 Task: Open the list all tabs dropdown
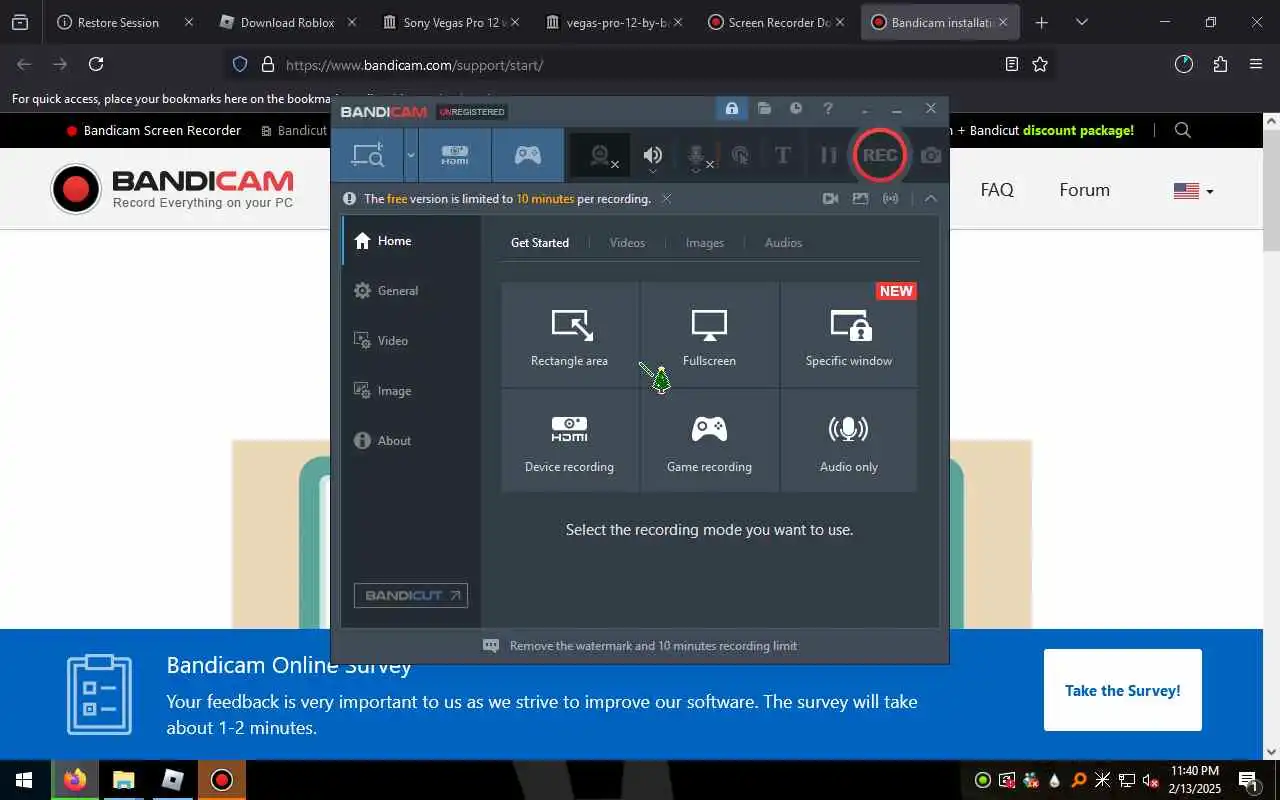click(1082, 22)
